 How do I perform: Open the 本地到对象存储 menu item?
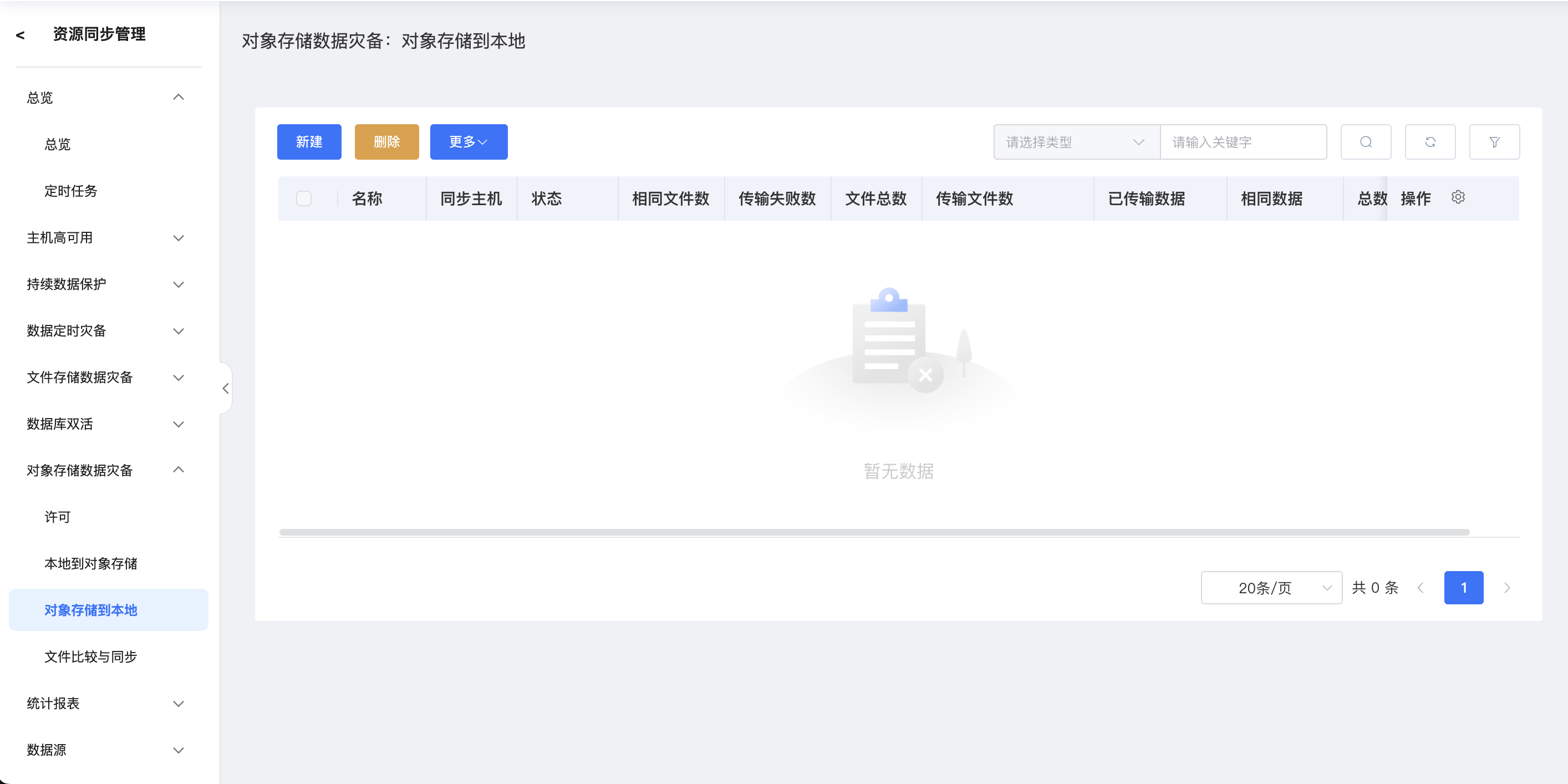[91, 563]
